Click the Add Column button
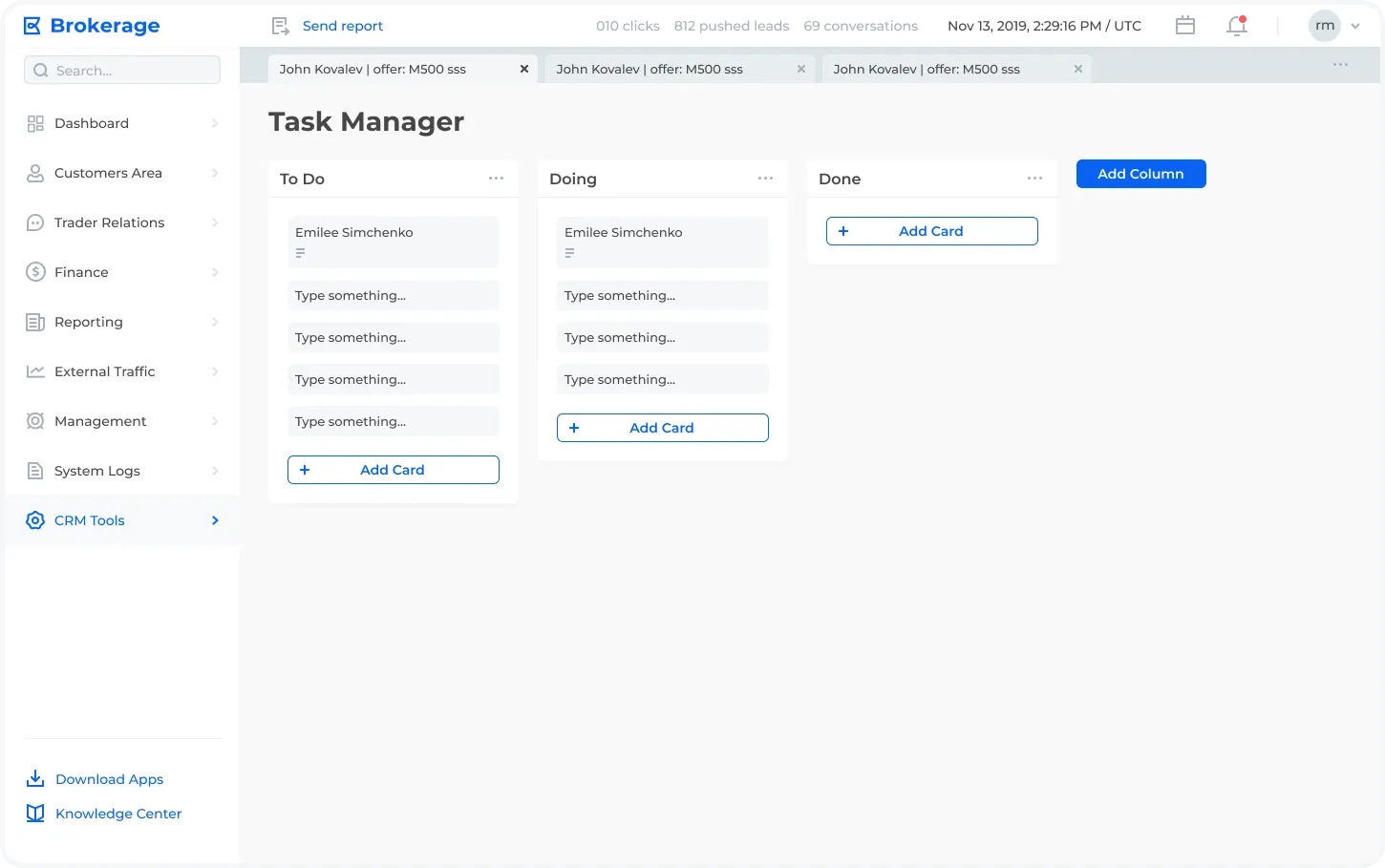1385x868 pixels. click(x=1140, y=174)
